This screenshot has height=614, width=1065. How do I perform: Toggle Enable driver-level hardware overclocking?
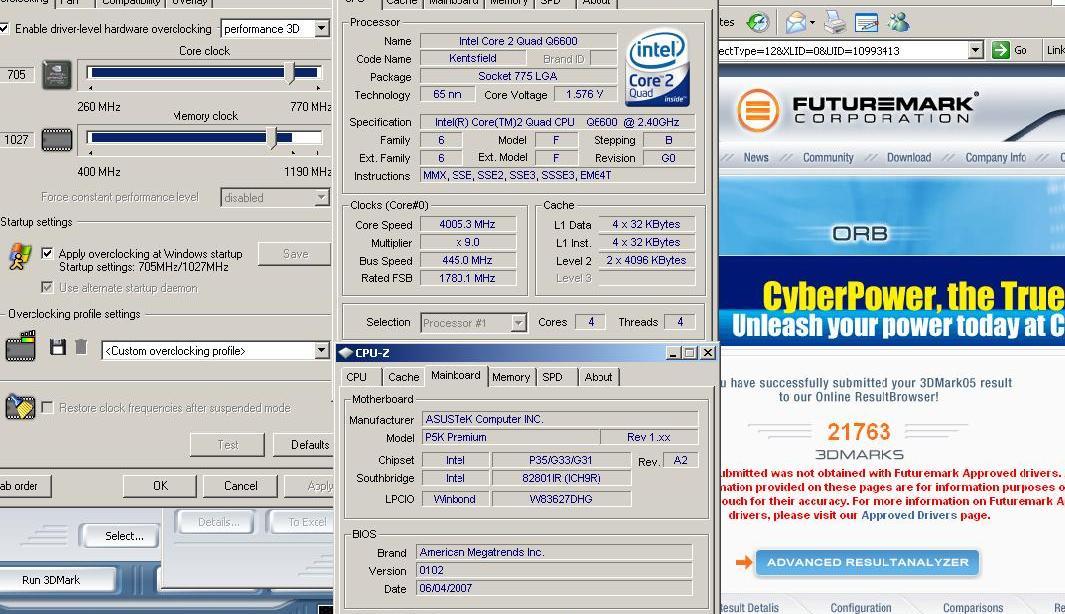click(x=4, y=29)
